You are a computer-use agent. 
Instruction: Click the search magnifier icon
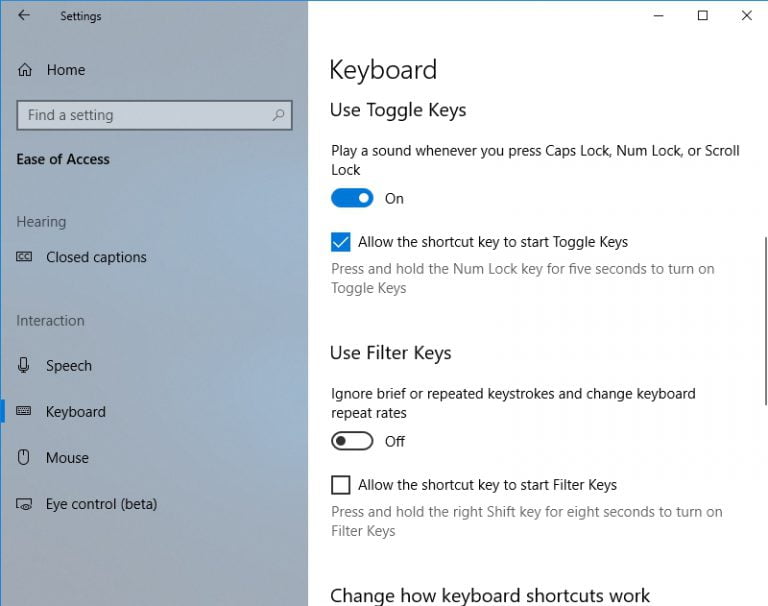click(279, 115)
